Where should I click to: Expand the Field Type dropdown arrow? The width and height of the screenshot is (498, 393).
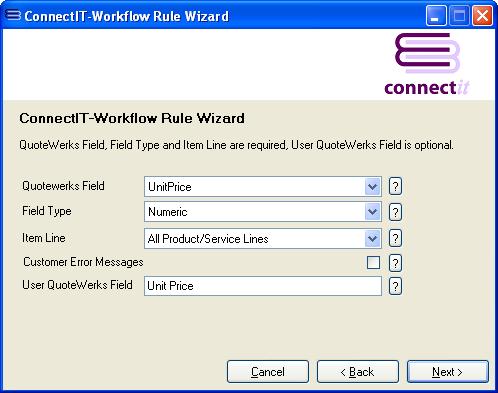click(x=372, y=212)
